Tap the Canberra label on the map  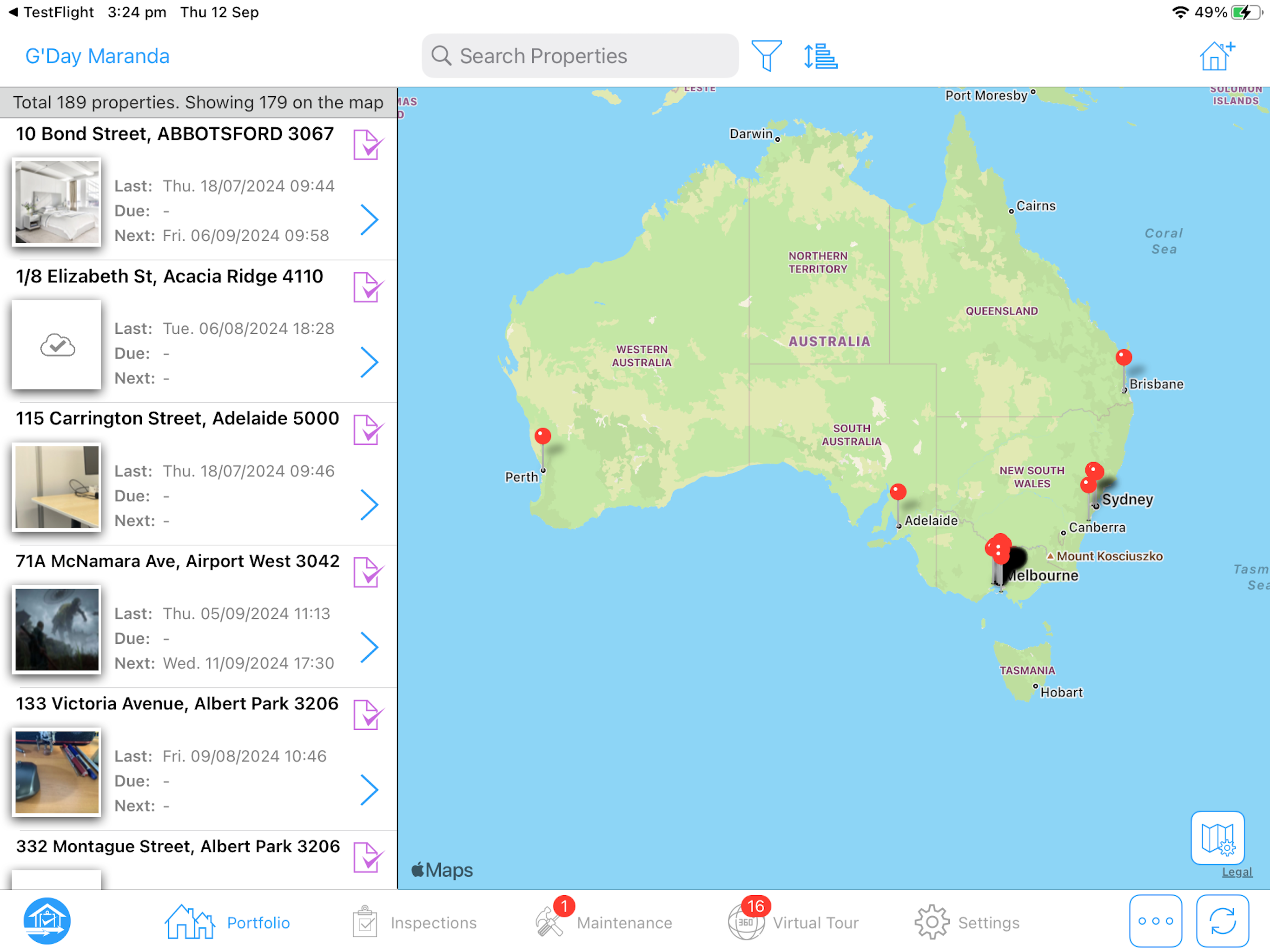tap(1097, 527)
